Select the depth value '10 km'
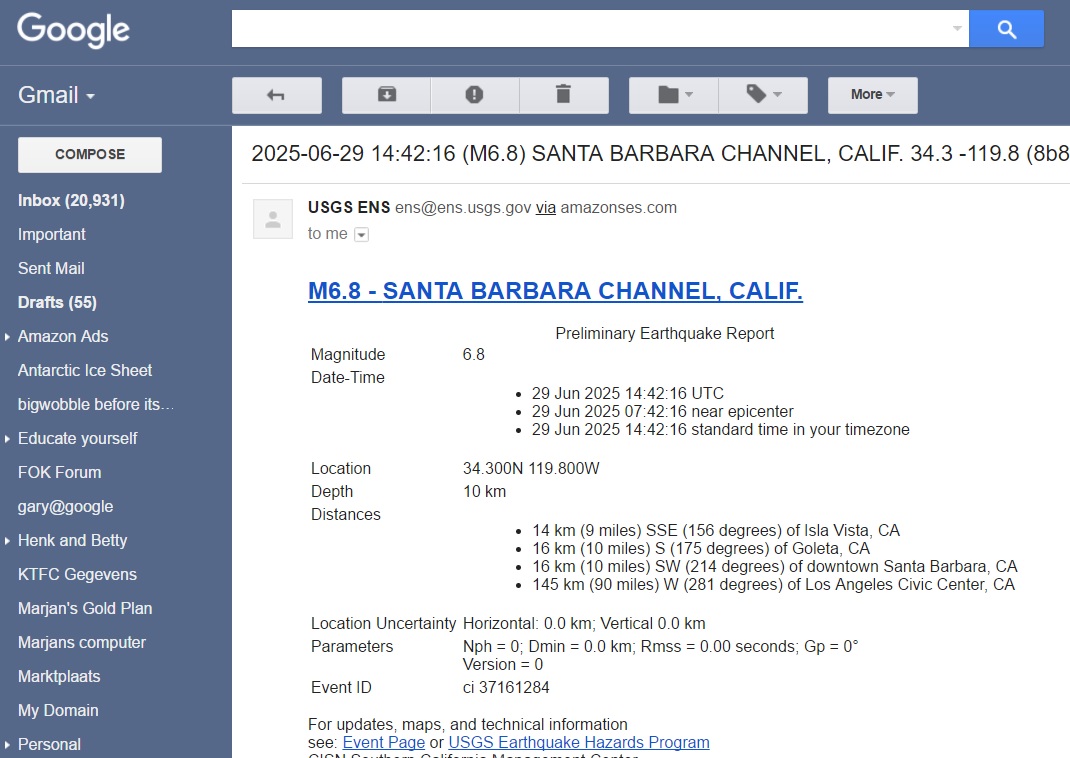The image size is (1070, 758). [x=485, y=492]
